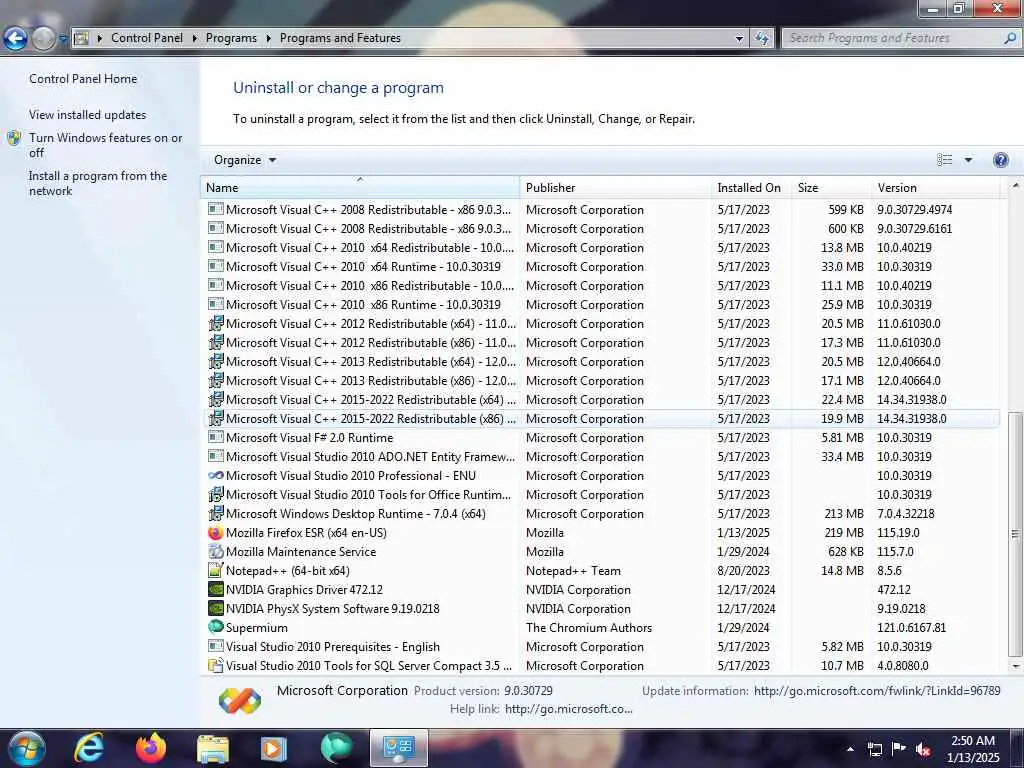Viewport: 1024px width, 768px height.
Task: Click the vertical scrollbar thumb
Action: tap(1015, 534)
